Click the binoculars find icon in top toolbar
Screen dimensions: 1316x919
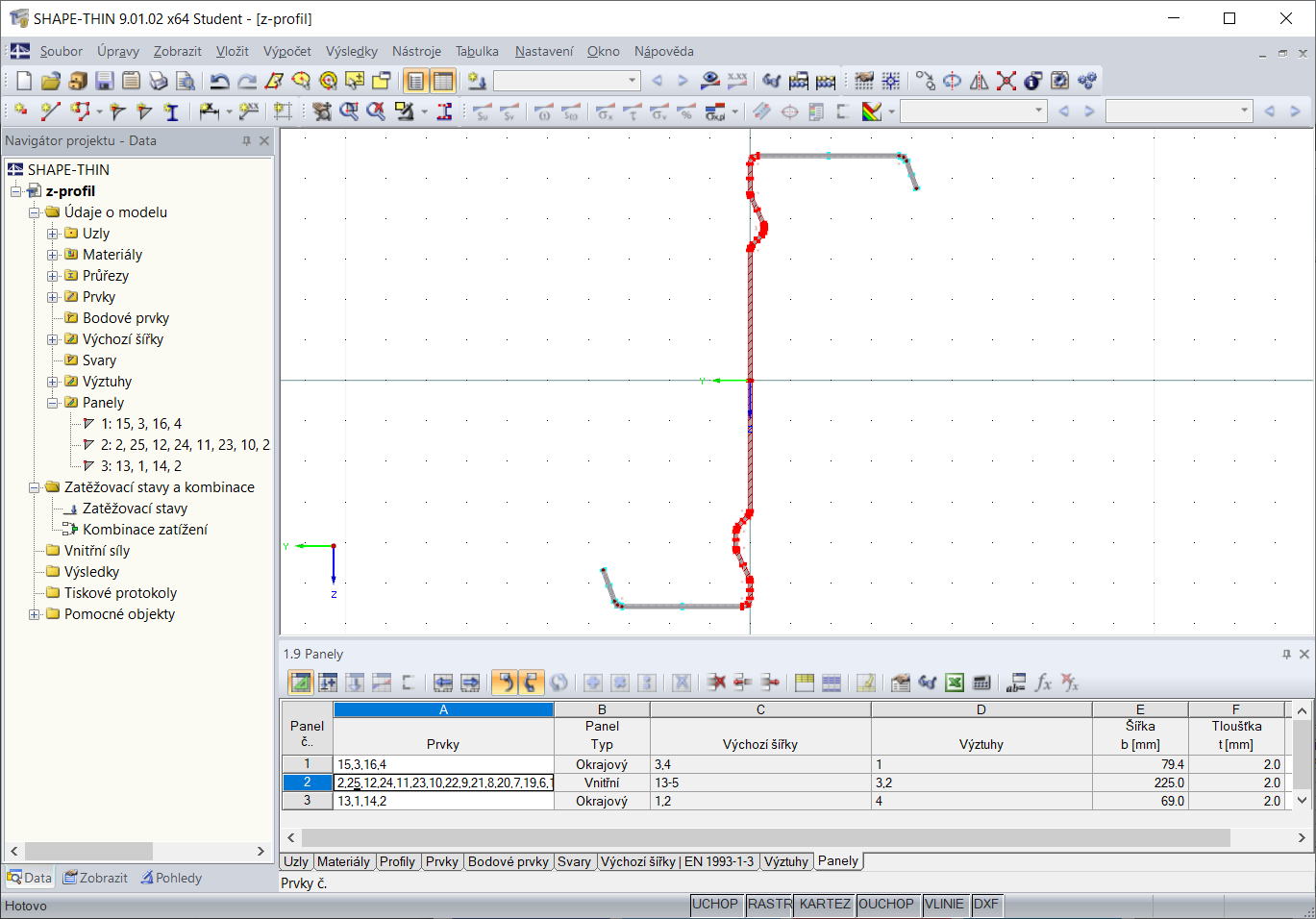tap(772, 81)
